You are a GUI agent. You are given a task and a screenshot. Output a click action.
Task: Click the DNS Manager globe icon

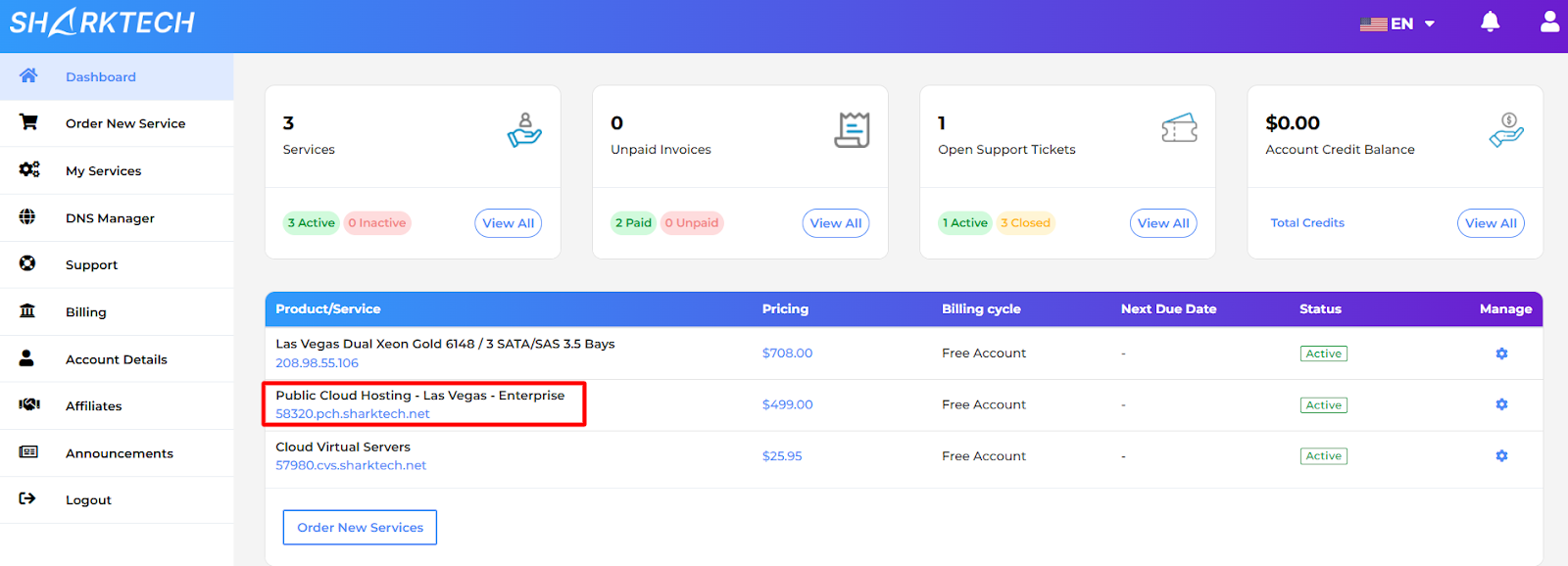point(27,216)
